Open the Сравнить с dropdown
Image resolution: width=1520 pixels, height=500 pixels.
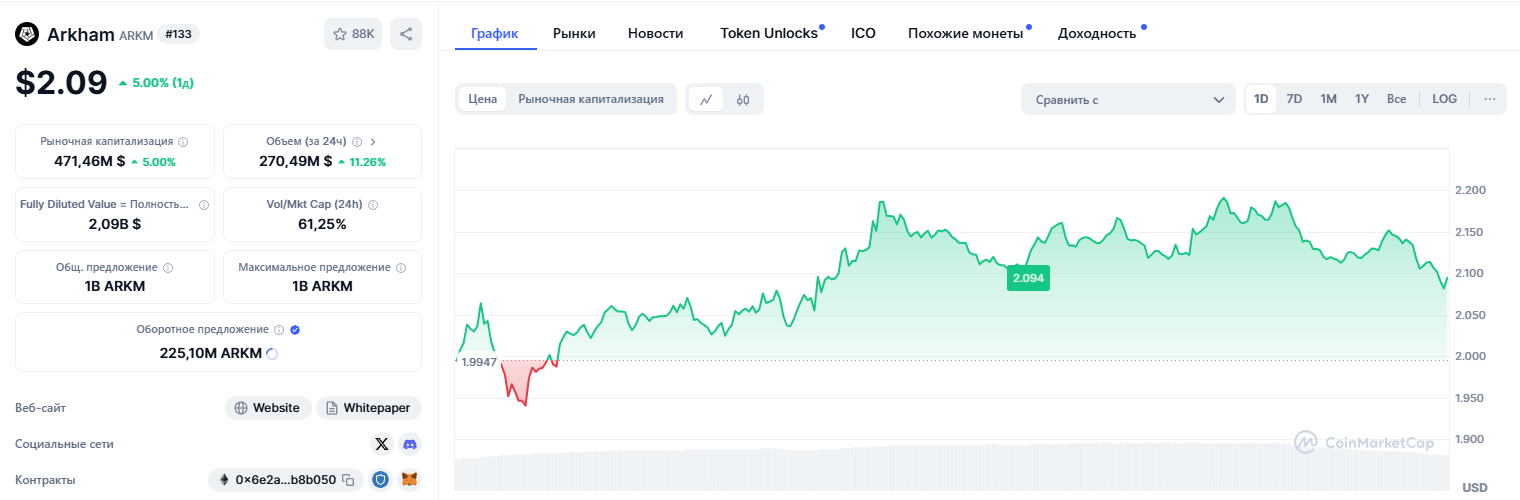1128,99
